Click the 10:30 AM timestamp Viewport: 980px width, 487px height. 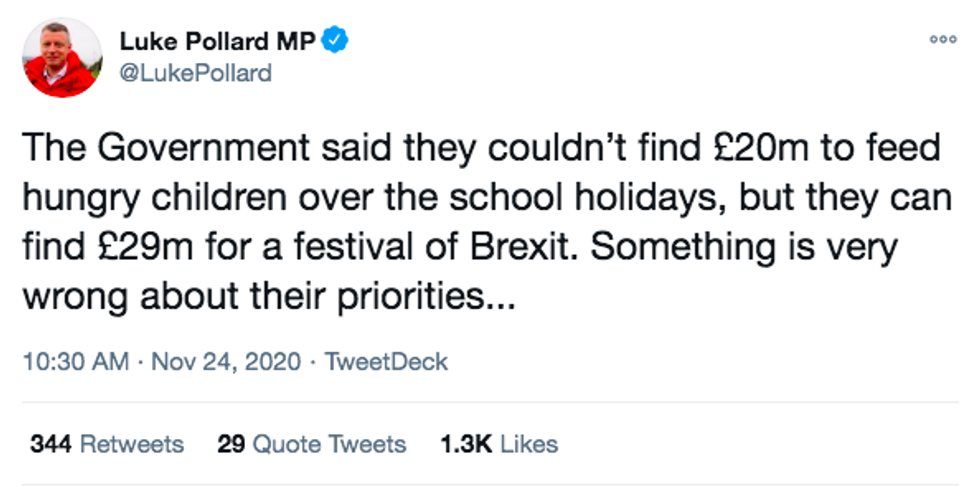click(x=78, y=361)
